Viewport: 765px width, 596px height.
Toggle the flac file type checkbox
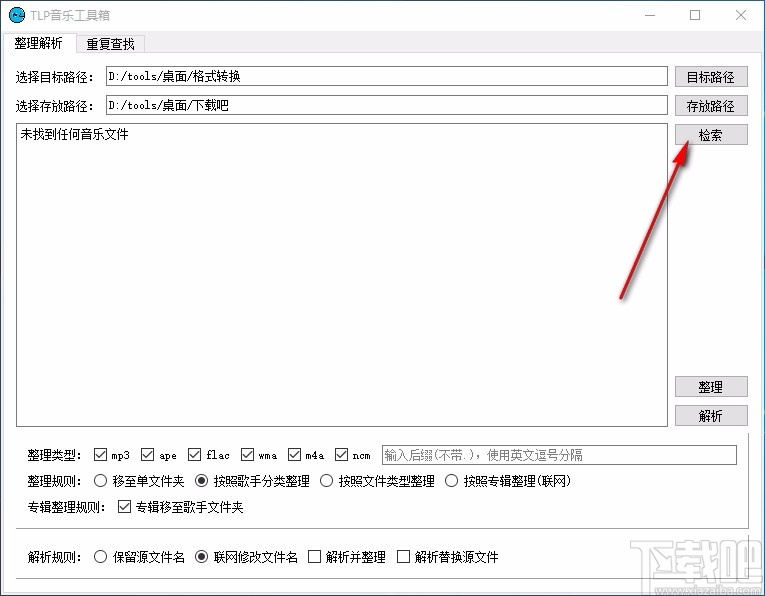point(194,455)
